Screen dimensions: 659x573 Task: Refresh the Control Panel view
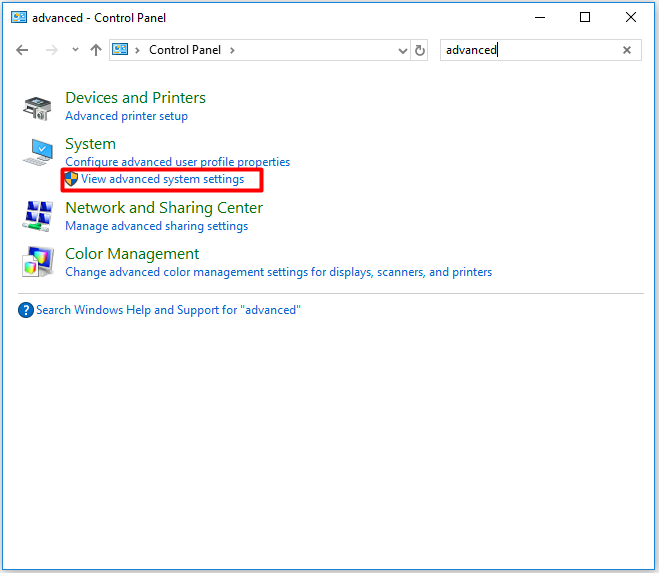coord(419,50)
